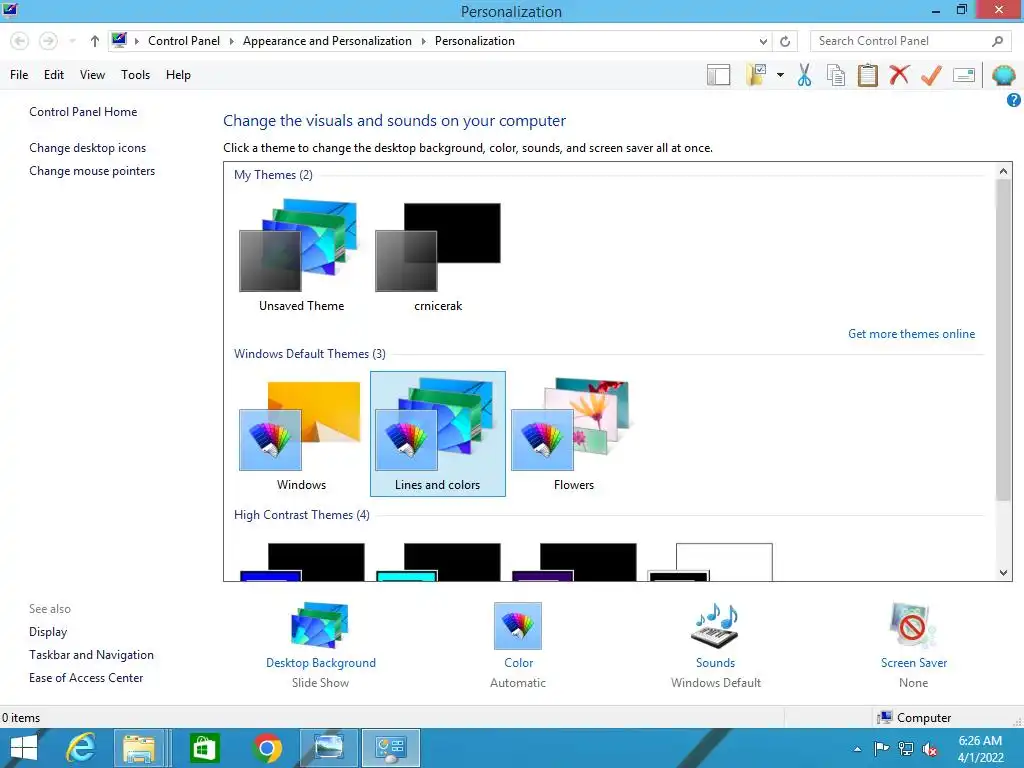Open Sounds settings icon
The width and height of the screenshot is (1024, 768).
coord(715,626)
